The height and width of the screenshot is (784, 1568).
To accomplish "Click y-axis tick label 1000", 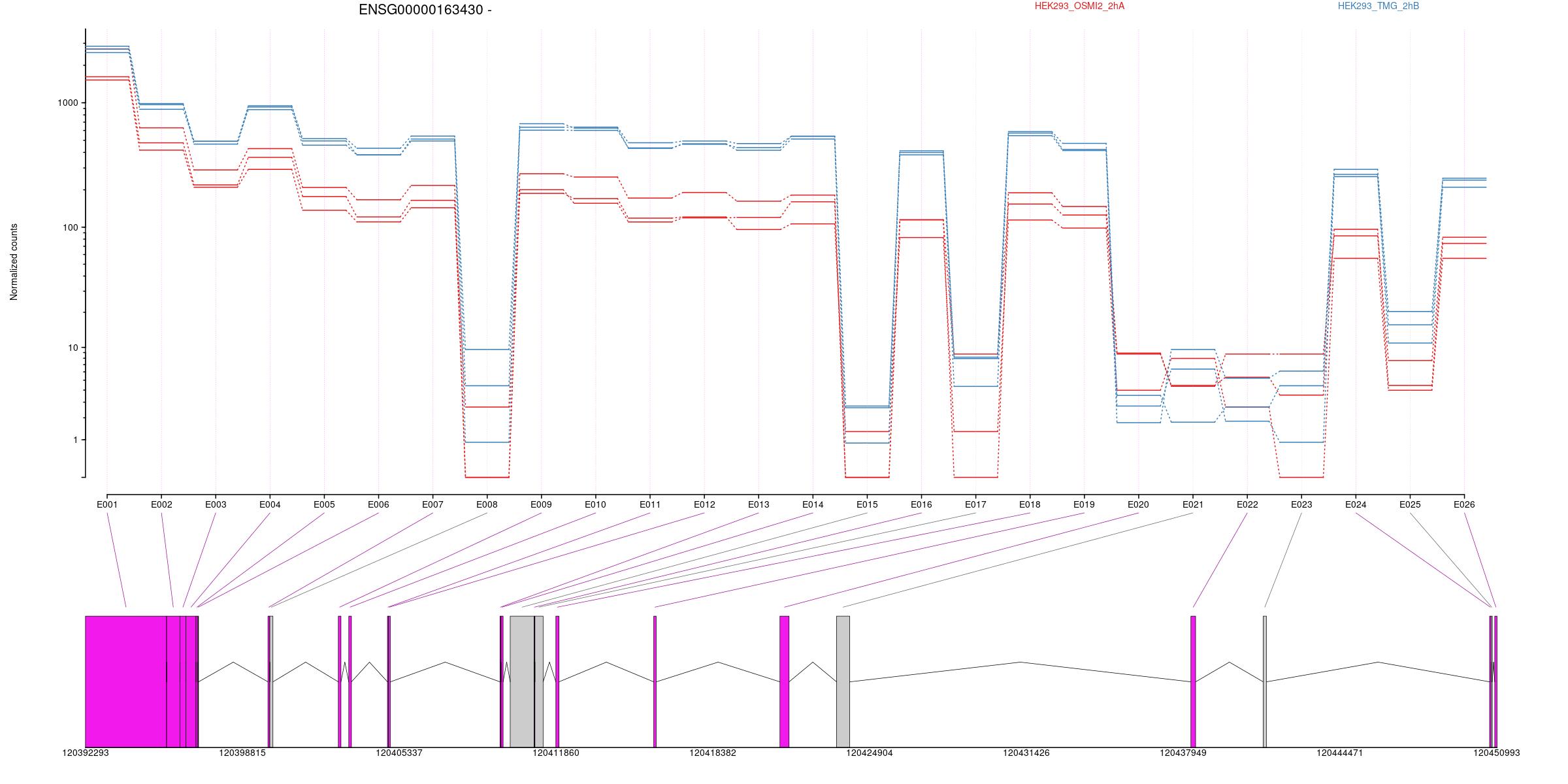I will 68,103.
